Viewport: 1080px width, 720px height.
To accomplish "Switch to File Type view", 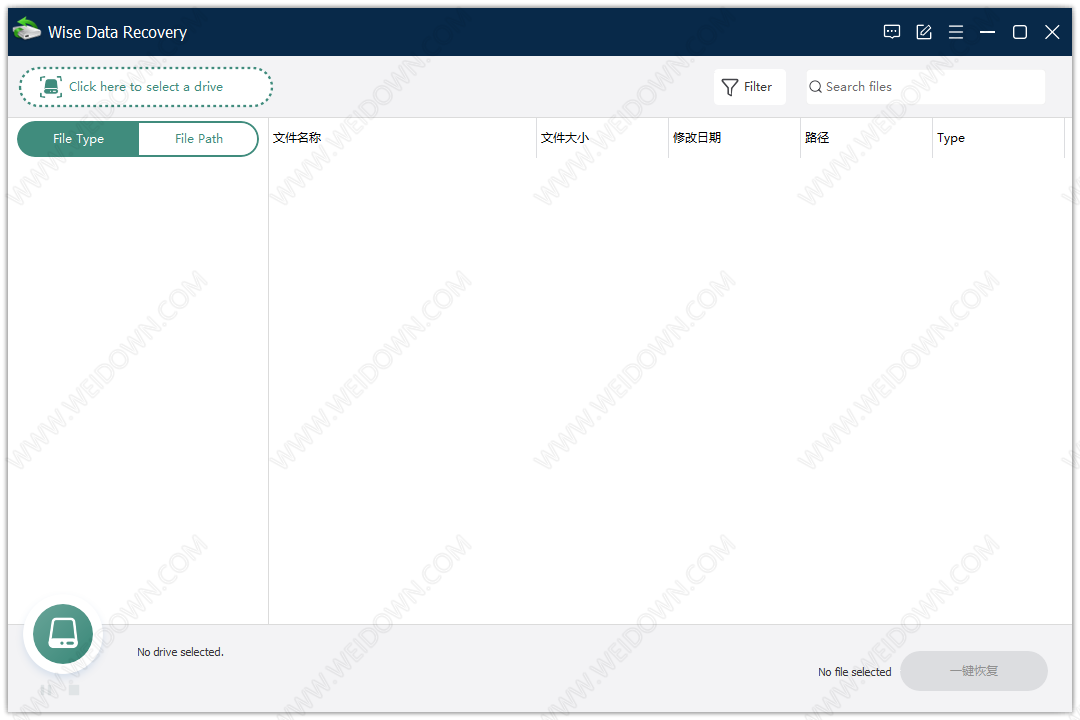I will click(x=78, y=139).
